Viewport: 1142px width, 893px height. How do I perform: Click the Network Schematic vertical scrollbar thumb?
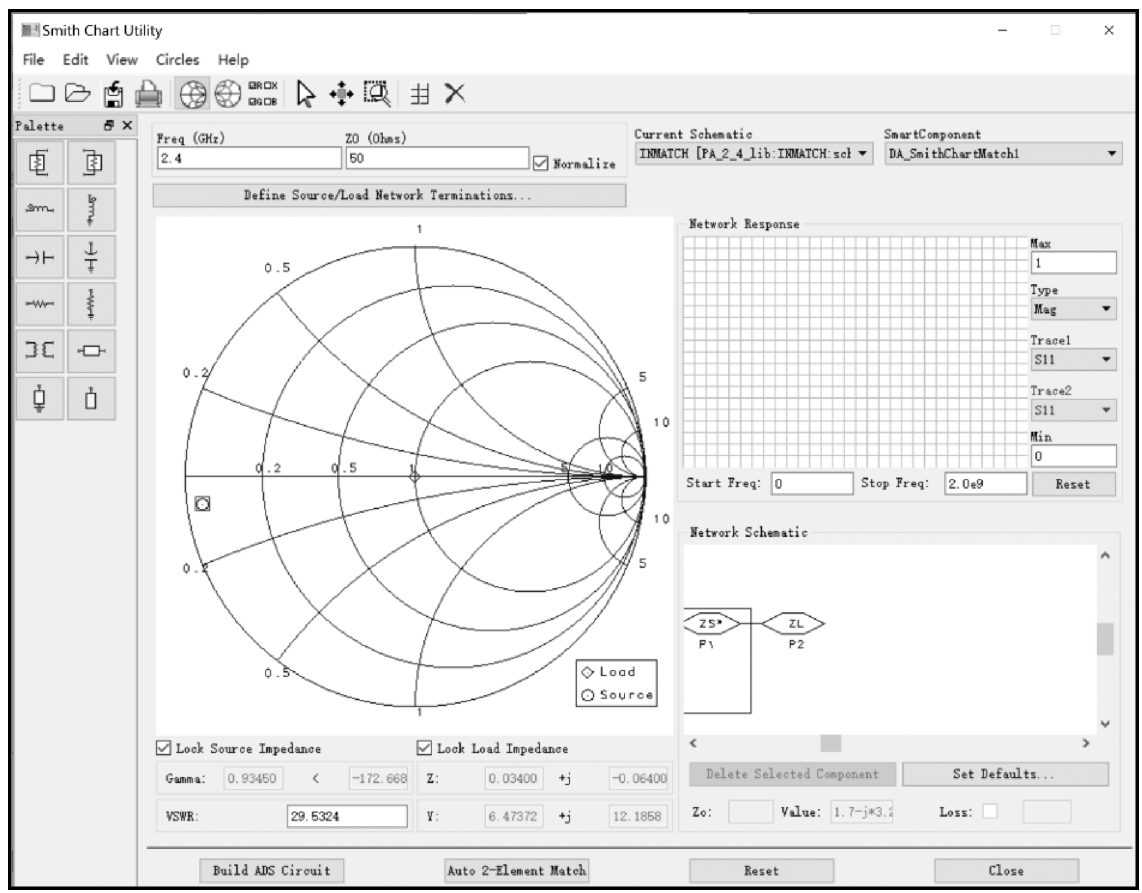(1105, 639)
